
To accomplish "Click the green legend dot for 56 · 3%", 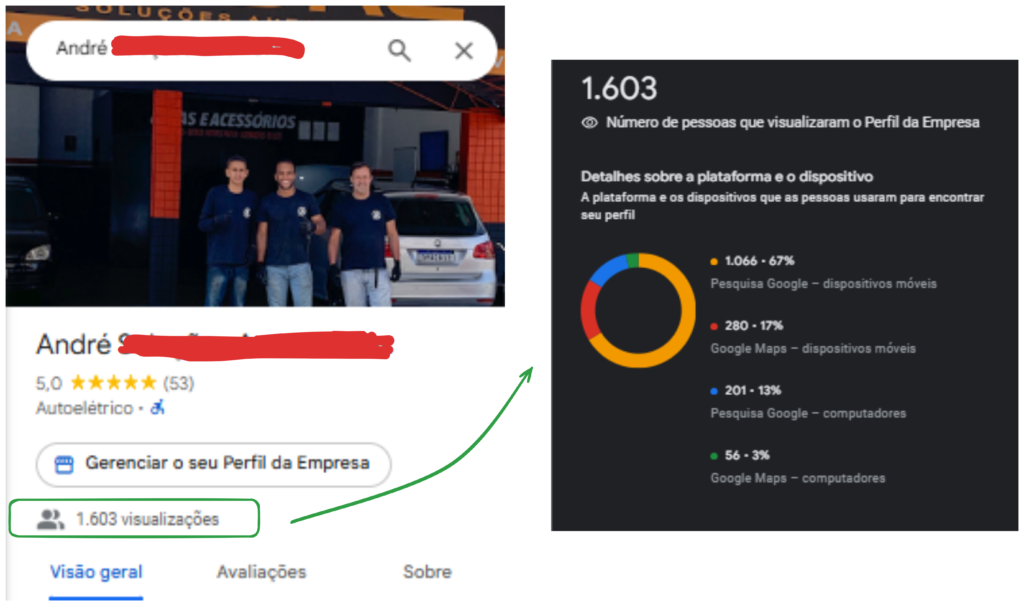I will pos(714,455).
